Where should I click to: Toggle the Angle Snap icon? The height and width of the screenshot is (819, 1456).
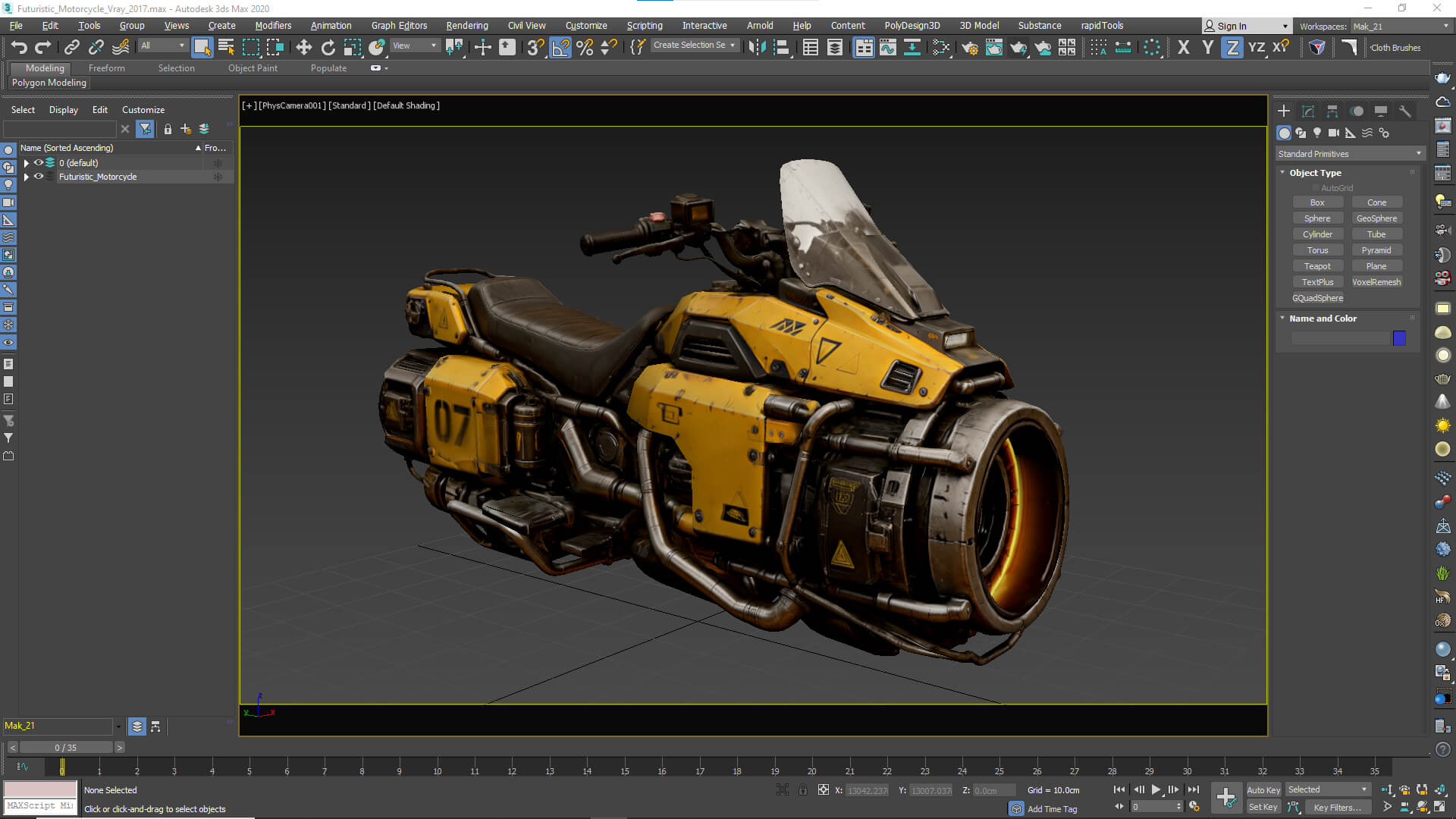[560, 48]
